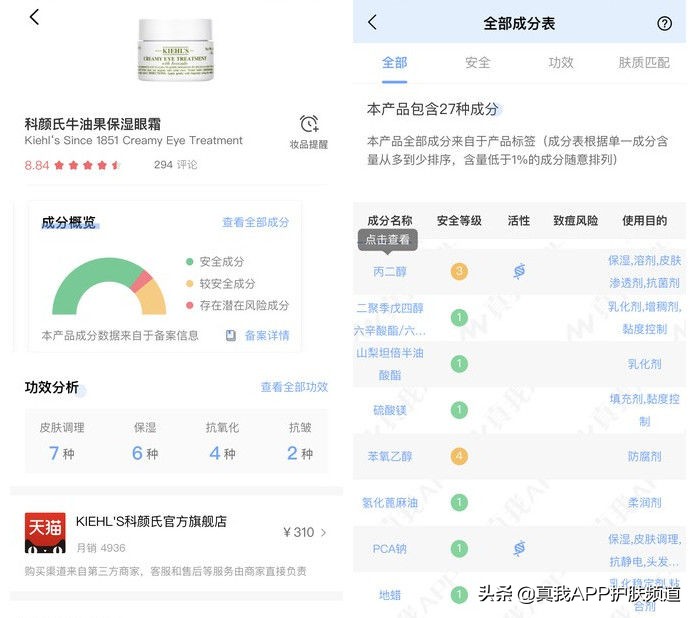696x618 pixels.
Task: Click the 备案详情 document icon
Action: [231, 335]
